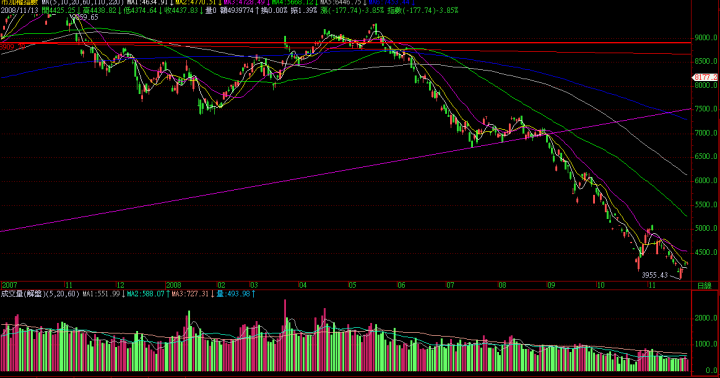Screen dimensions: 720x378
Task: Click the 9000.0 price axis label
Action: [706, 38]
